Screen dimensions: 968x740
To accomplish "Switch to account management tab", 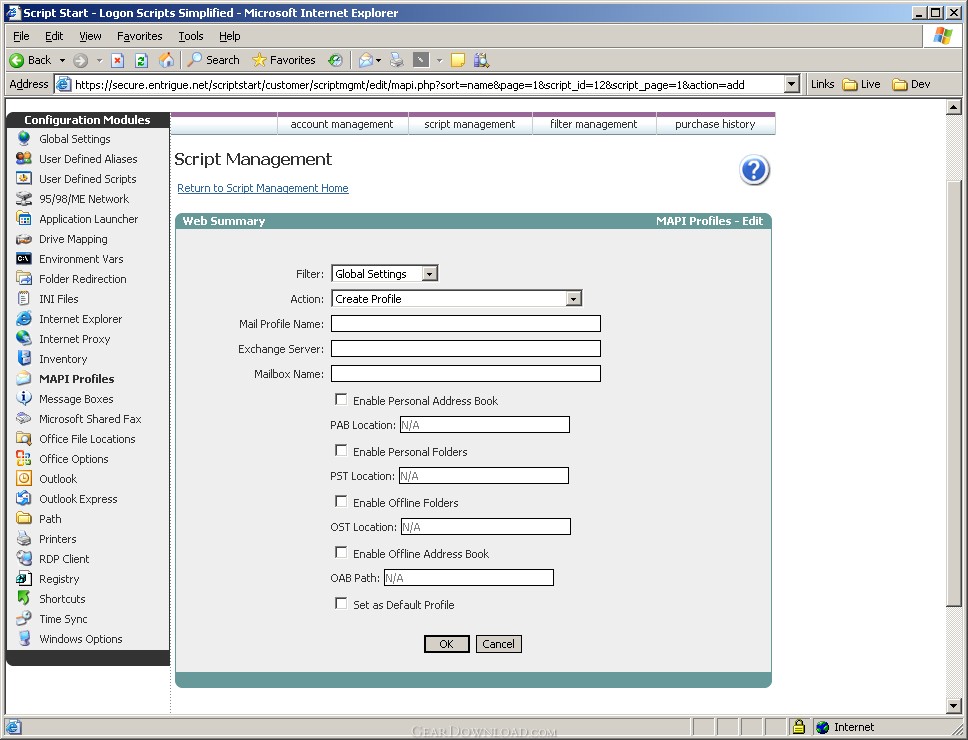I will [x=342, y=124].
